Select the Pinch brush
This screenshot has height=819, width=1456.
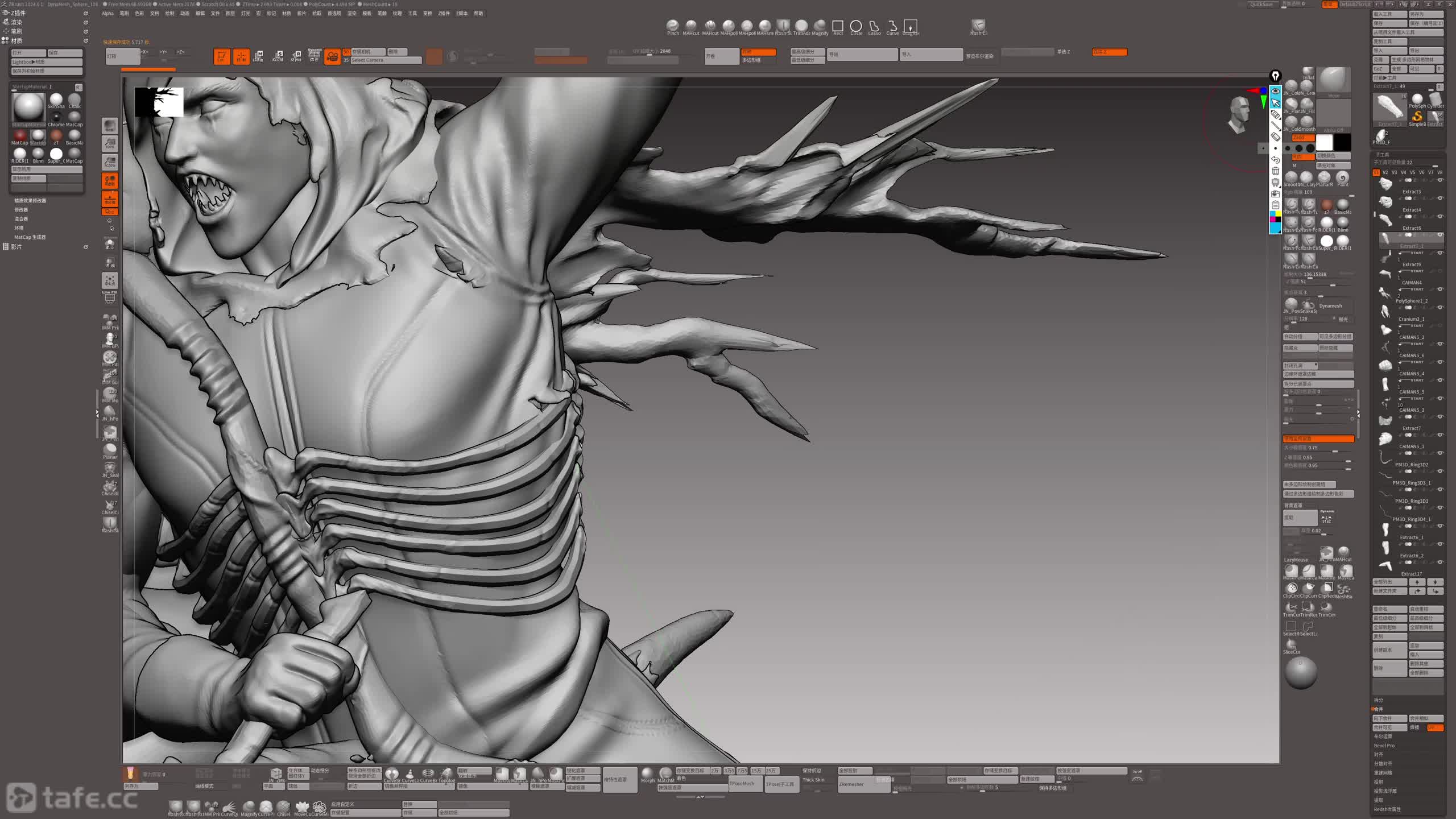click(x=673, y=26)
